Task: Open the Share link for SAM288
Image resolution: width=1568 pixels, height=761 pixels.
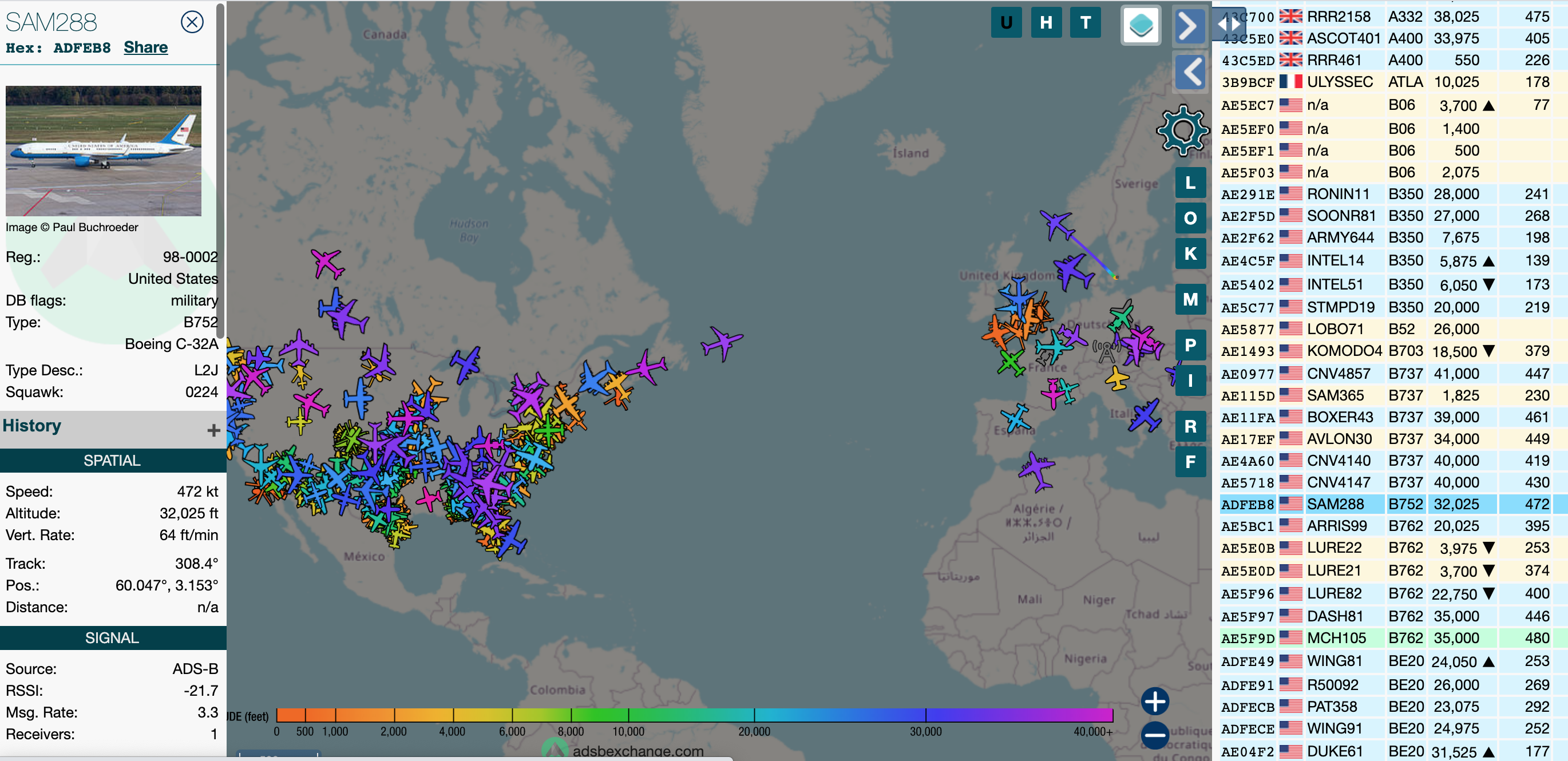Action: tap(145, 47)
